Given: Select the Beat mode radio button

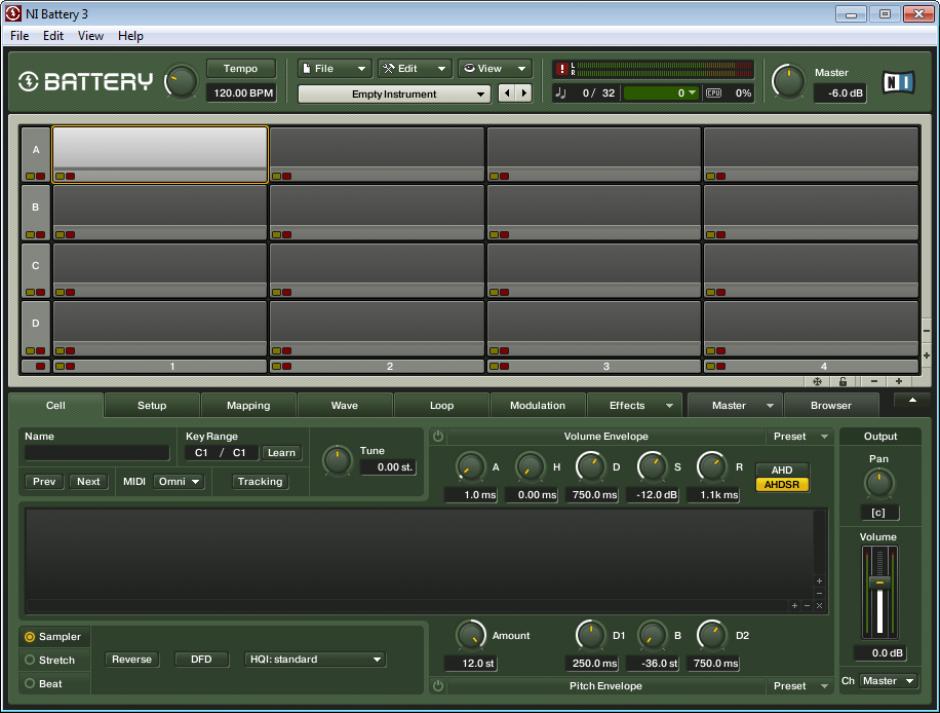Looking at the screenshot, I should (x=29, y=684).
